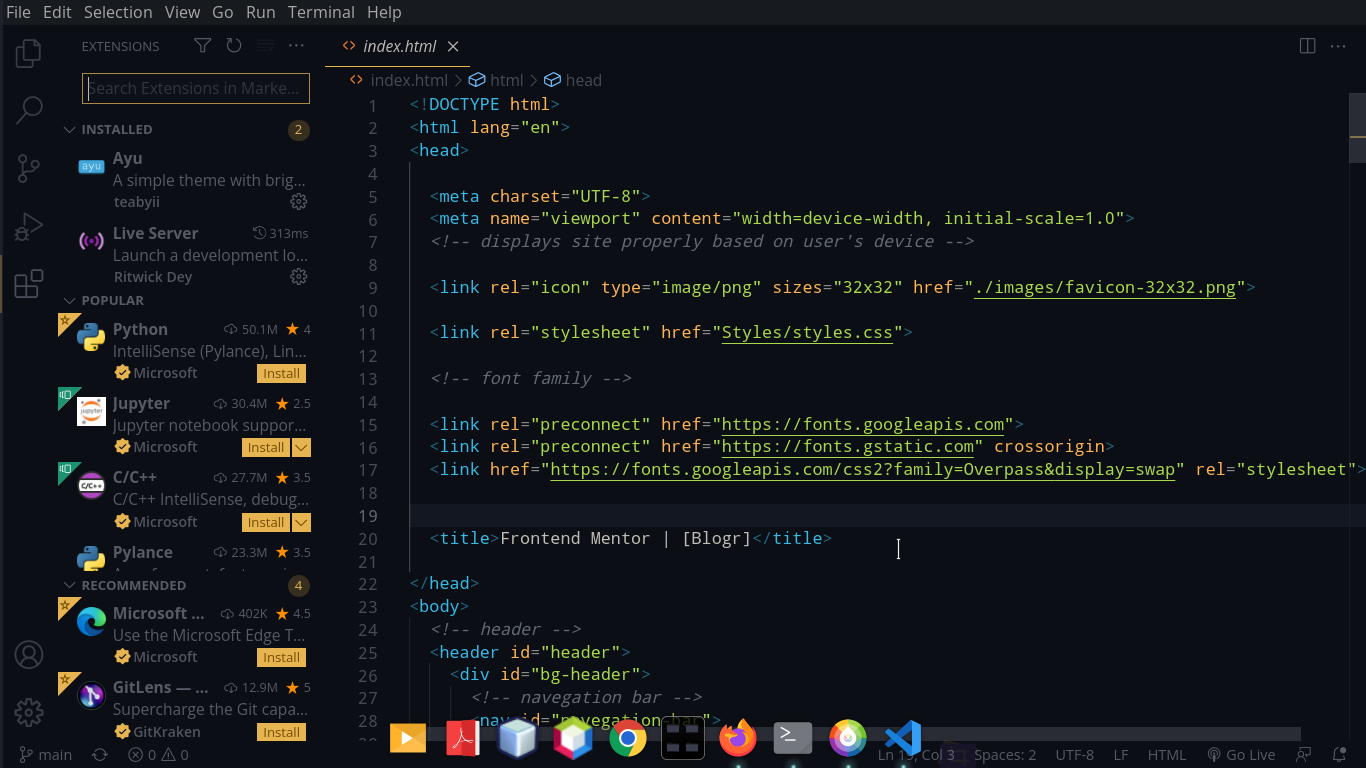Click the main branch status indicator

45,755
